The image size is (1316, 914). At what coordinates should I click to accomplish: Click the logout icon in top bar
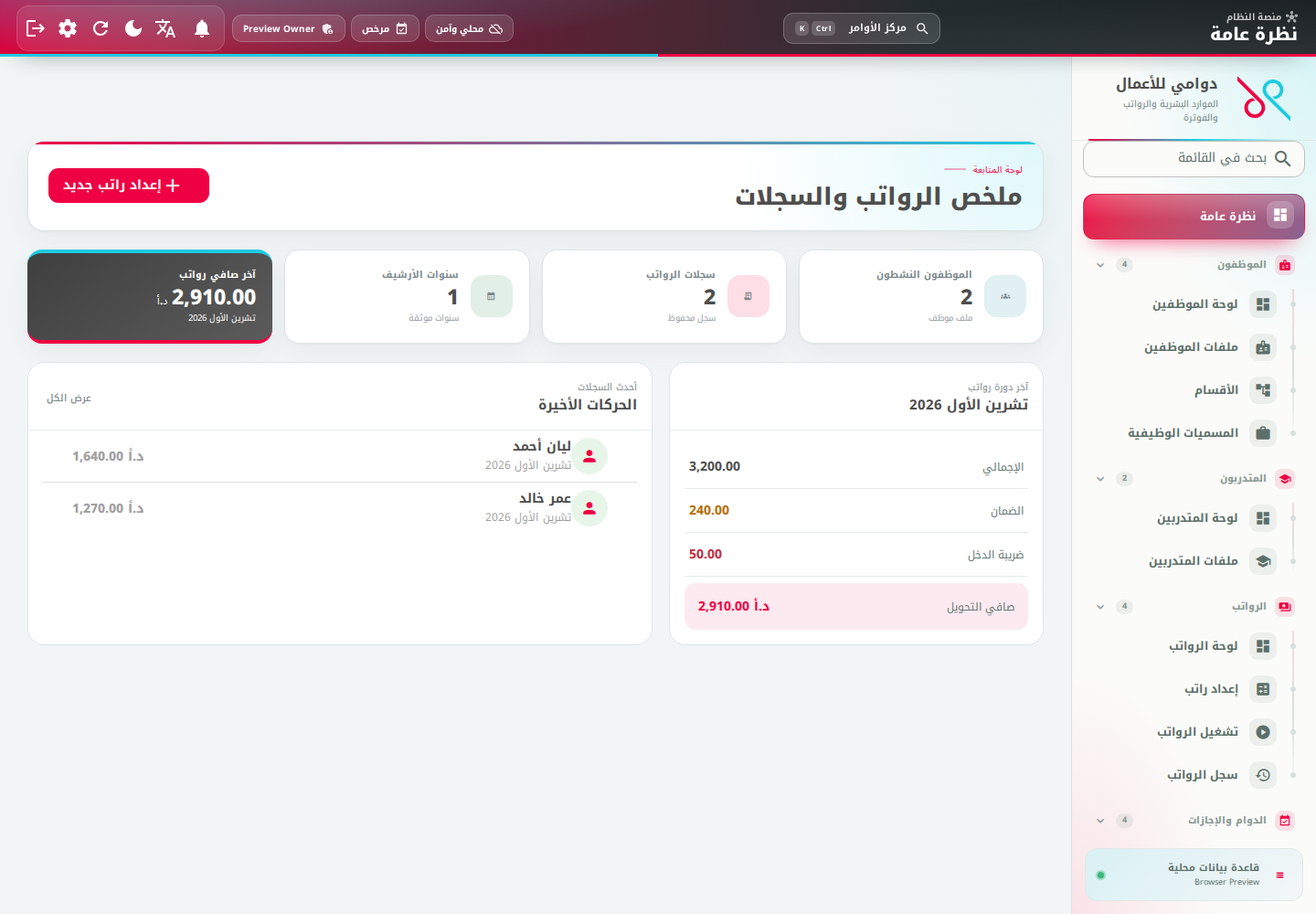(36, 28)
